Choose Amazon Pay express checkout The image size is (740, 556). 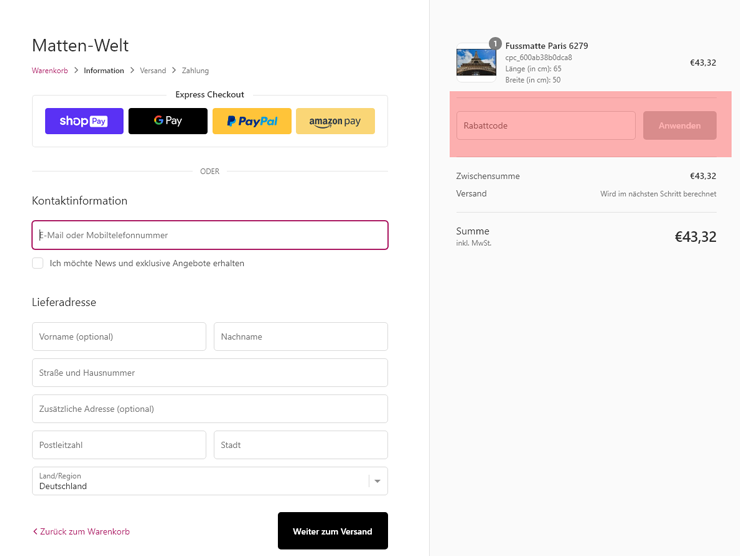[x=335, y=121]
